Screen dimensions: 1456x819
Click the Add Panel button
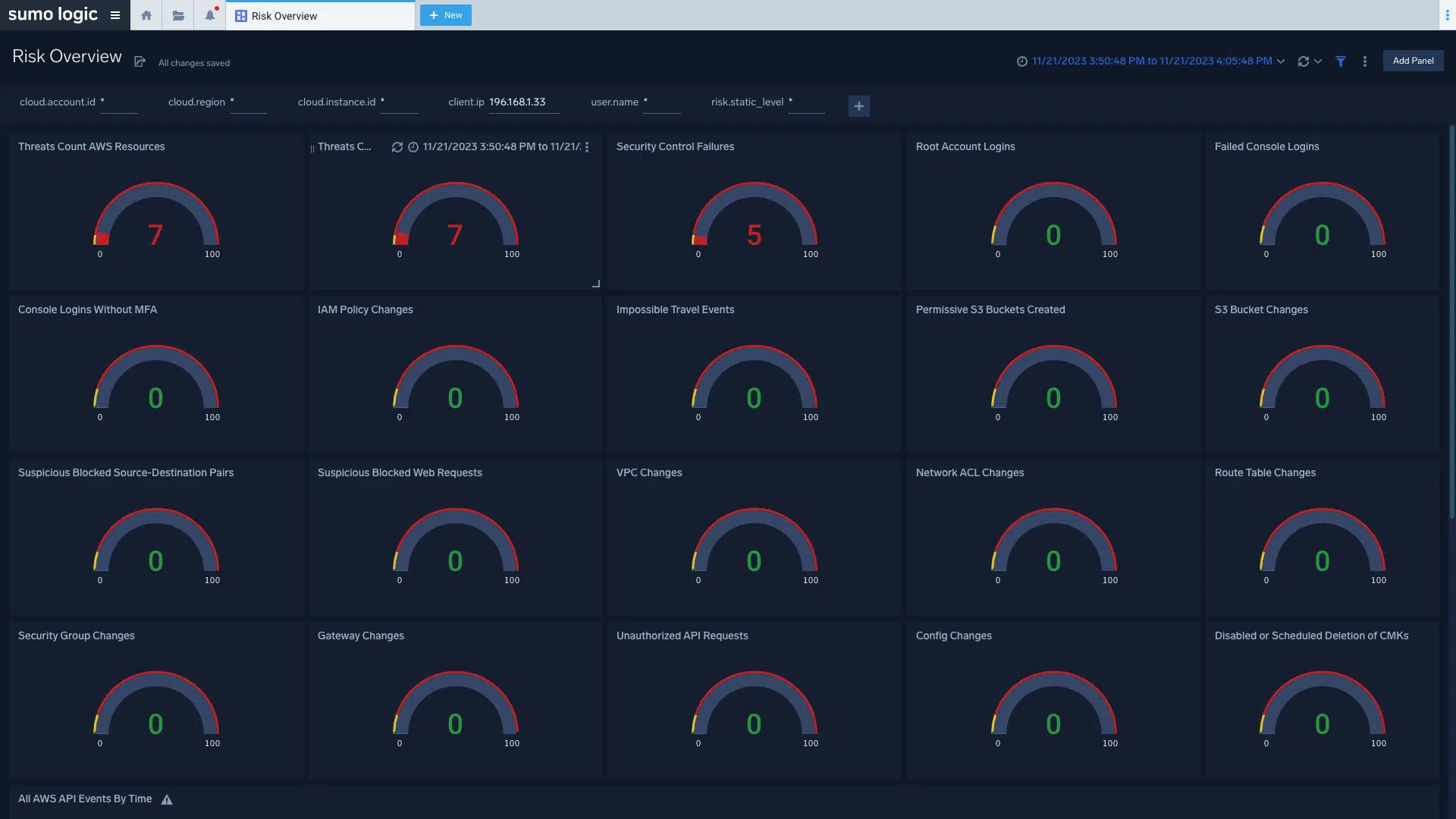click(1413, 61)
